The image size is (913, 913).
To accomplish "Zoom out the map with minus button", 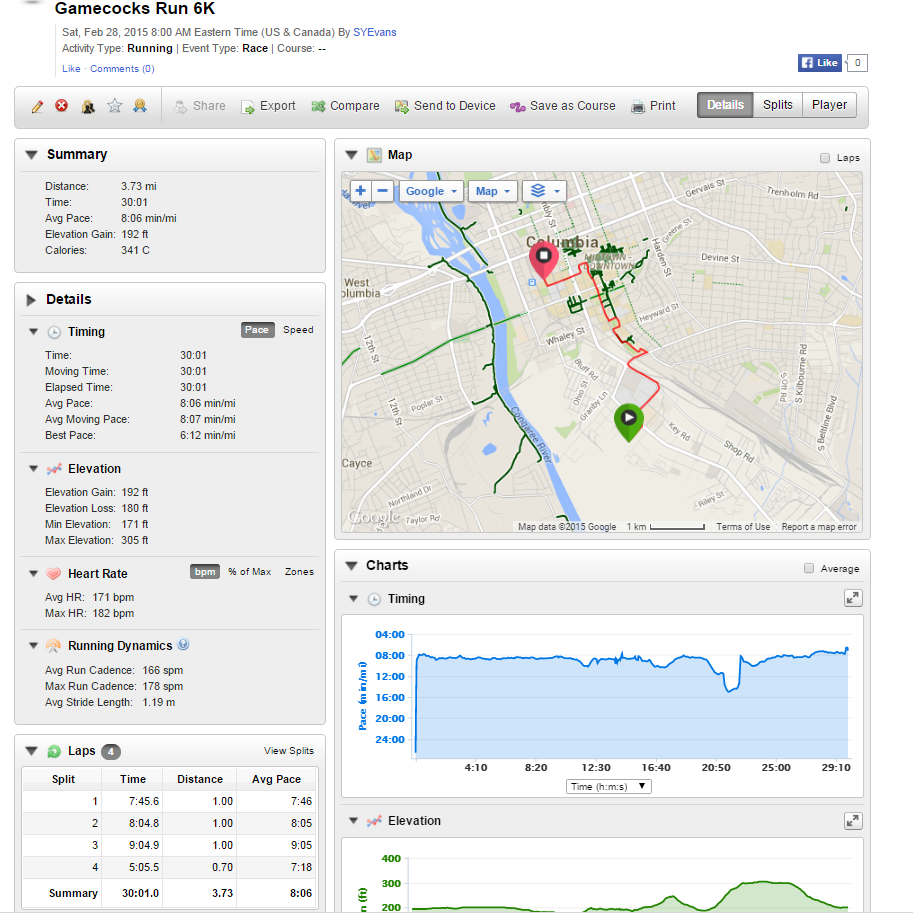I will 382,191.
